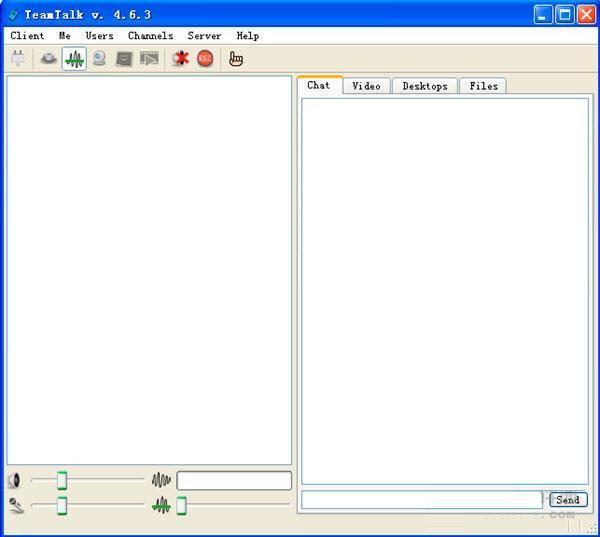Open the Server menu
The width and height of the screenshot is (600, 537).
pyautogui.click(x=204, y=36)
